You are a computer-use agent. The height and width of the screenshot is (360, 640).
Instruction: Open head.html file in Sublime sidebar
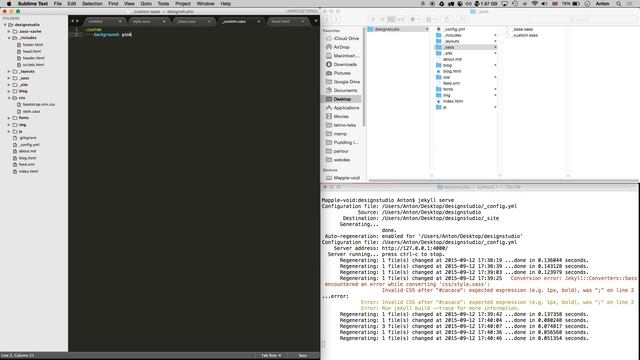pos(31,51)
